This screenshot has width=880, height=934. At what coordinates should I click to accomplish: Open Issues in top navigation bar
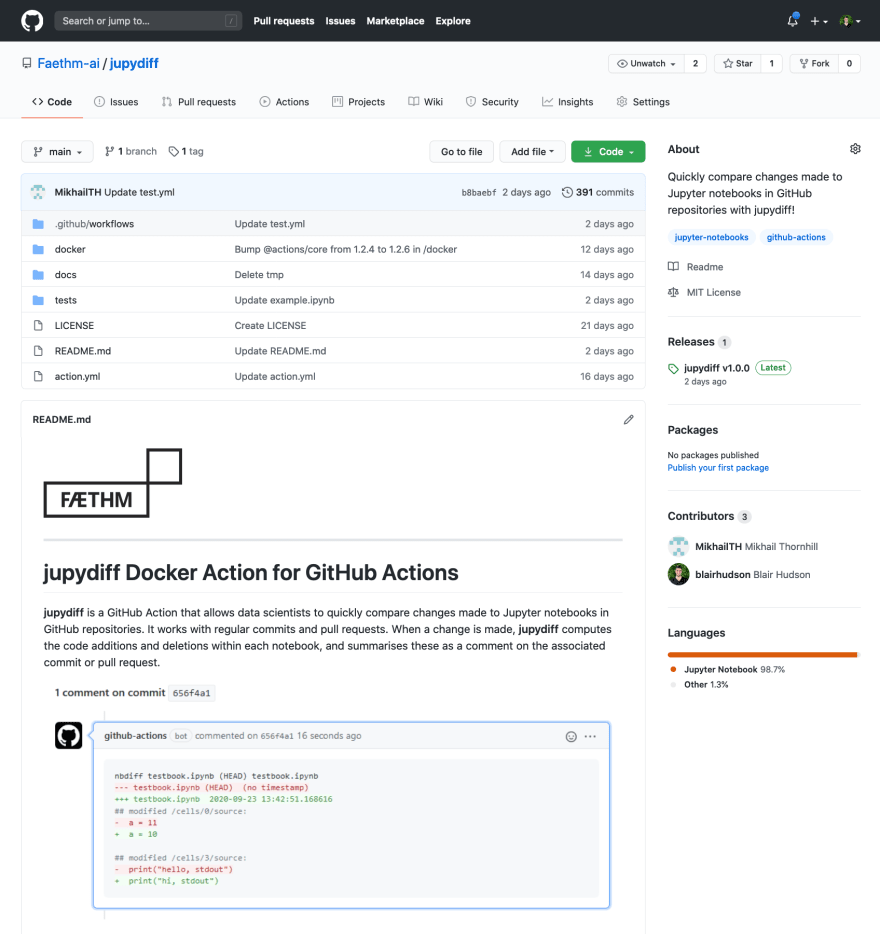click(340, 21)
